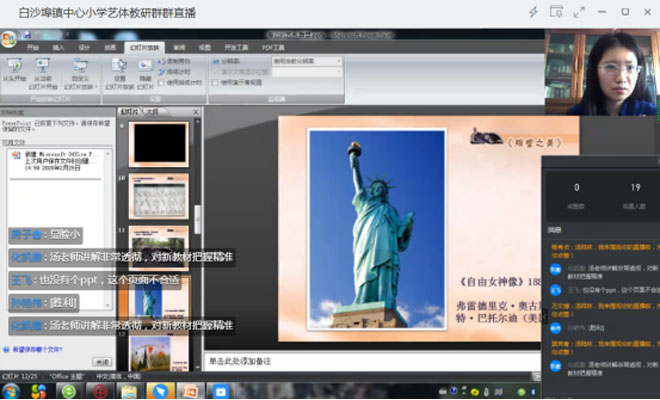Open PowerPoint orange icon on taskbar
Viewport: 660px width, 400px height.
click(x=190, y=392)
